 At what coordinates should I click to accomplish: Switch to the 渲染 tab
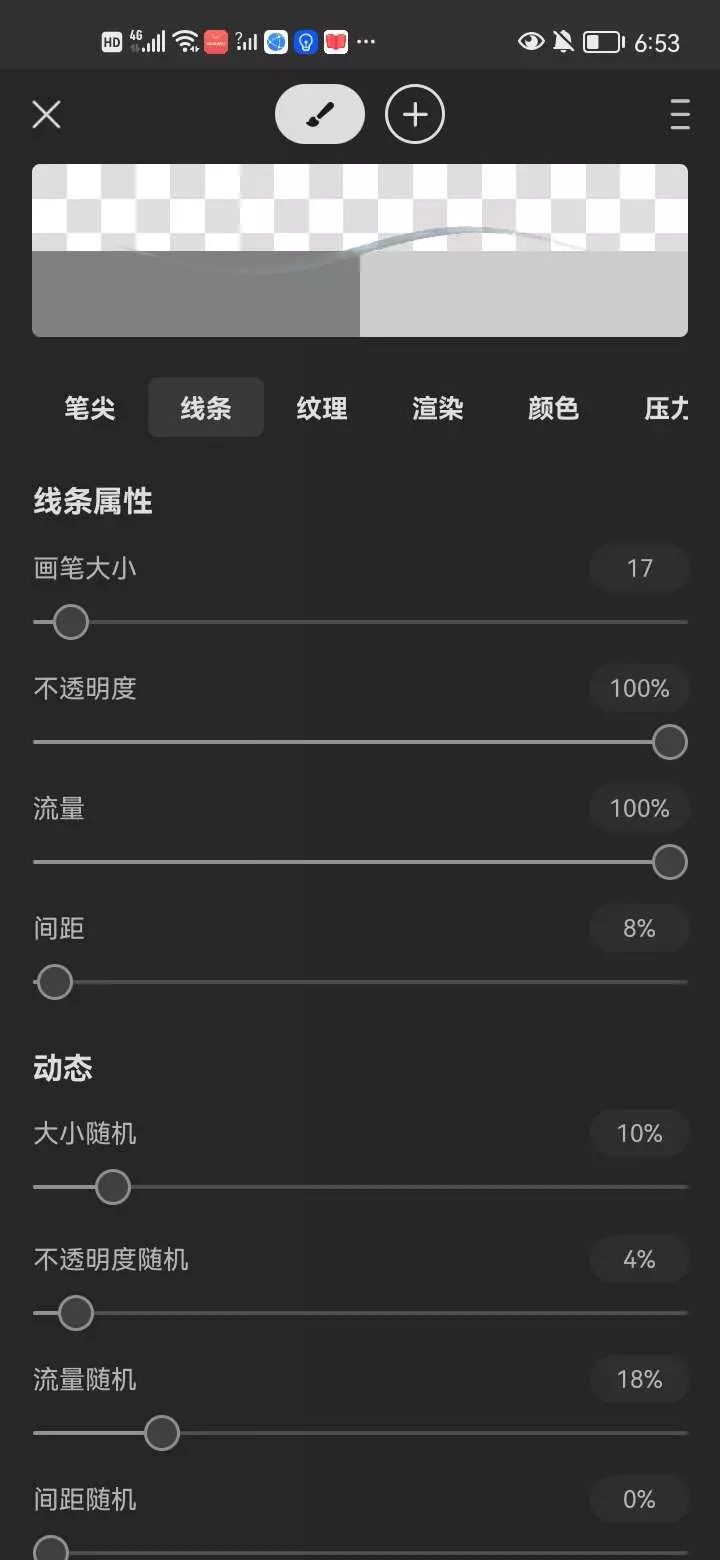pyautogui.click(x=438, y=408)
